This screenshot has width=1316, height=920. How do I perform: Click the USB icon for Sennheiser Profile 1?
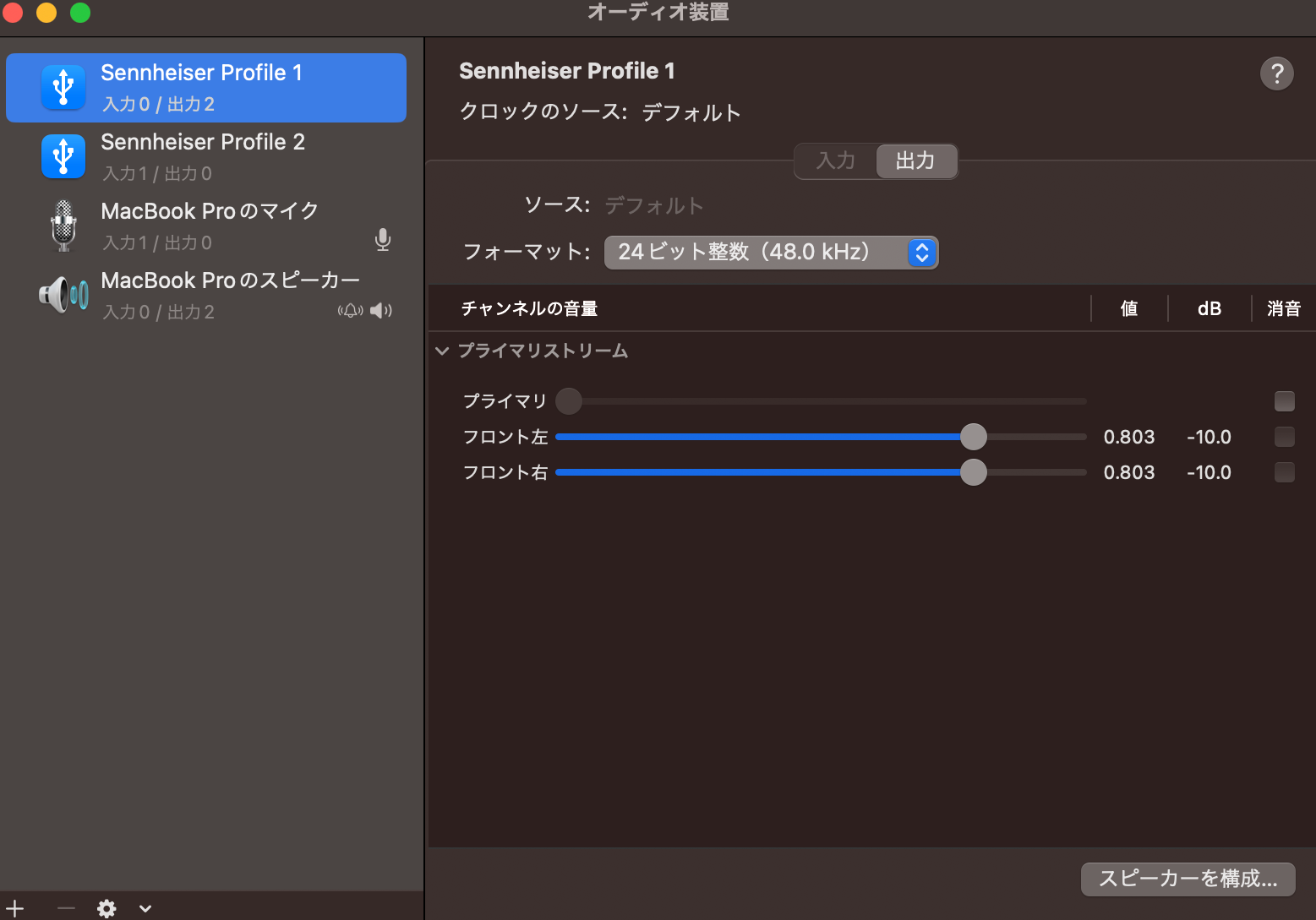point(63,88)
